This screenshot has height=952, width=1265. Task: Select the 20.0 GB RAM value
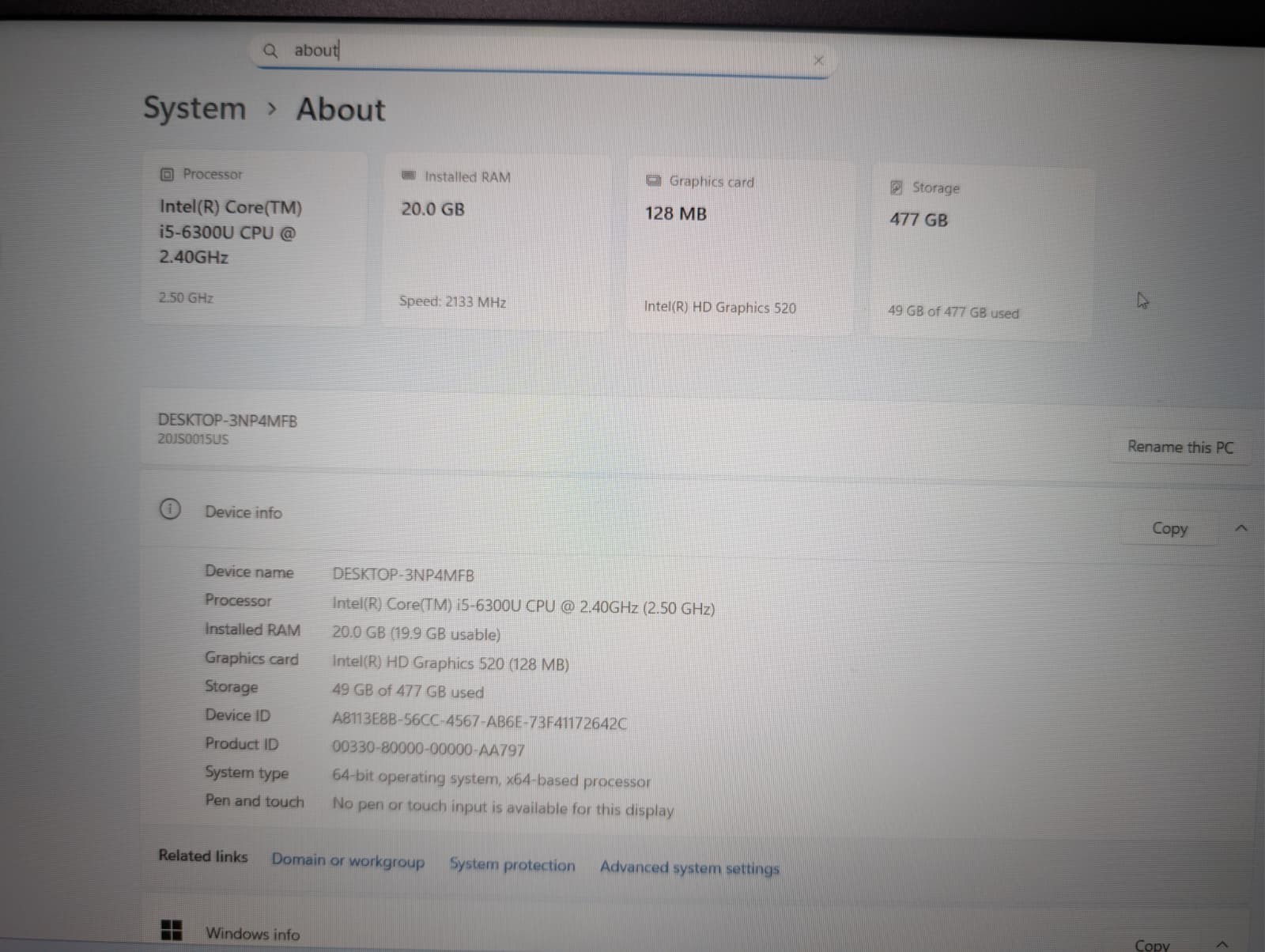tap(432, 210)
